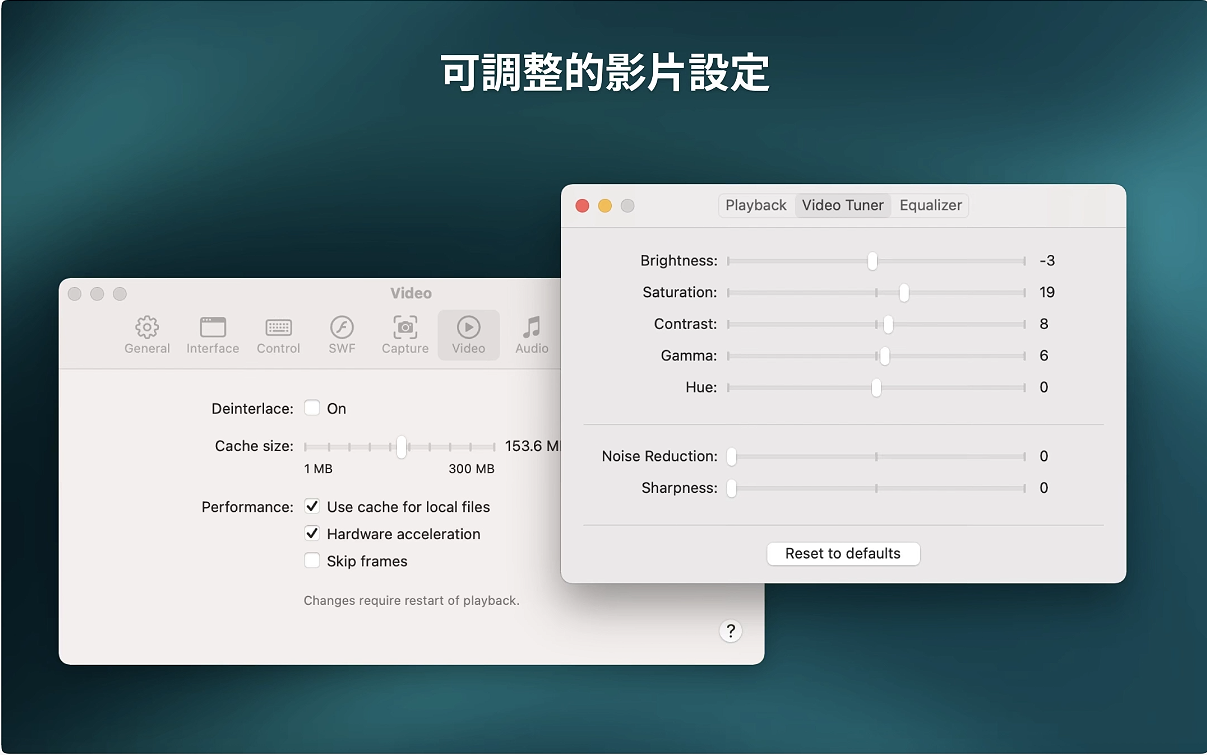Select the Video preferences icon
The height and width of the screenshot is (755, 1207).
(x=468, y=335)
